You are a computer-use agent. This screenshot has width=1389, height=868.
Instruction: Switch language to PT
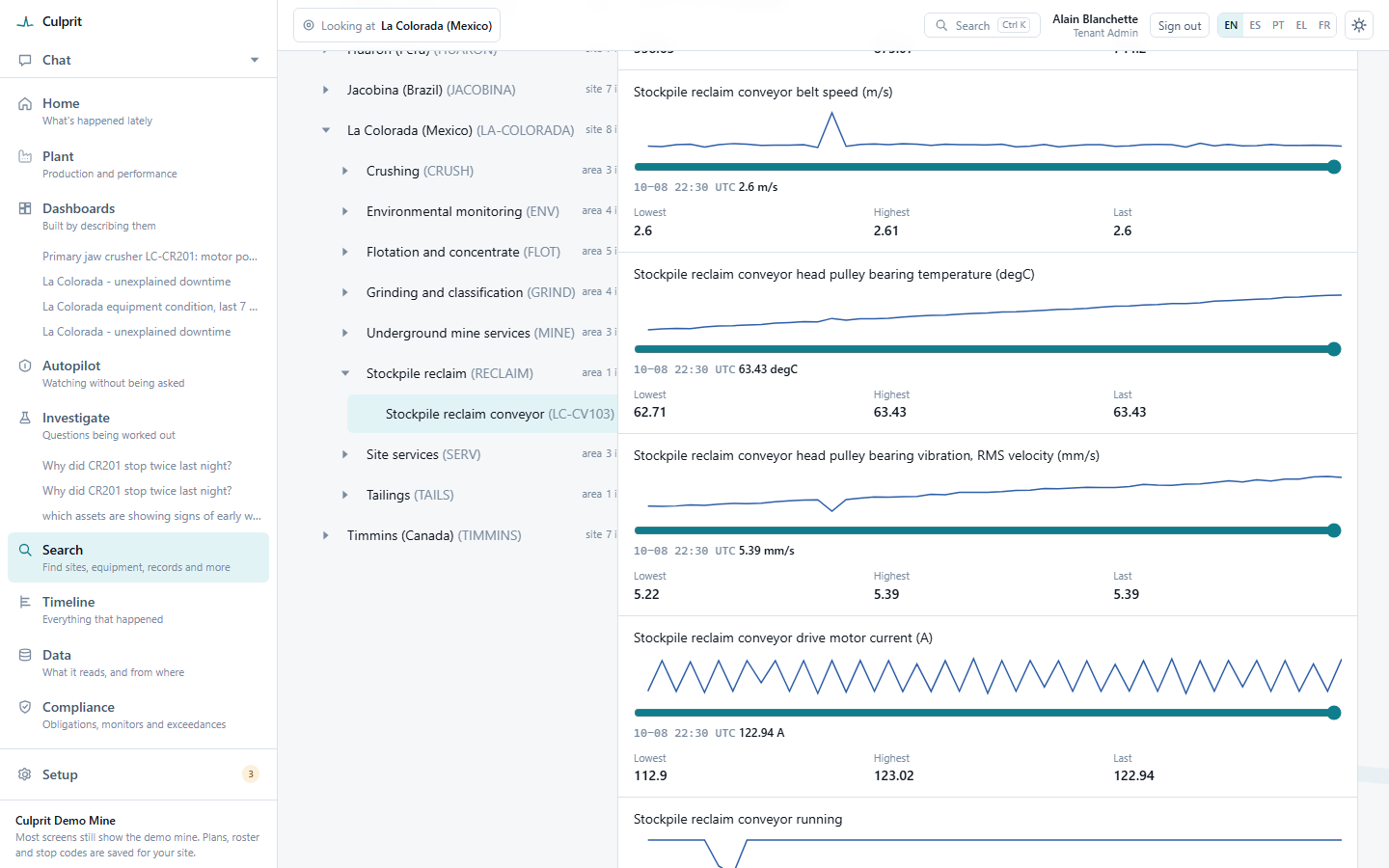click(x=1278, y=26)
